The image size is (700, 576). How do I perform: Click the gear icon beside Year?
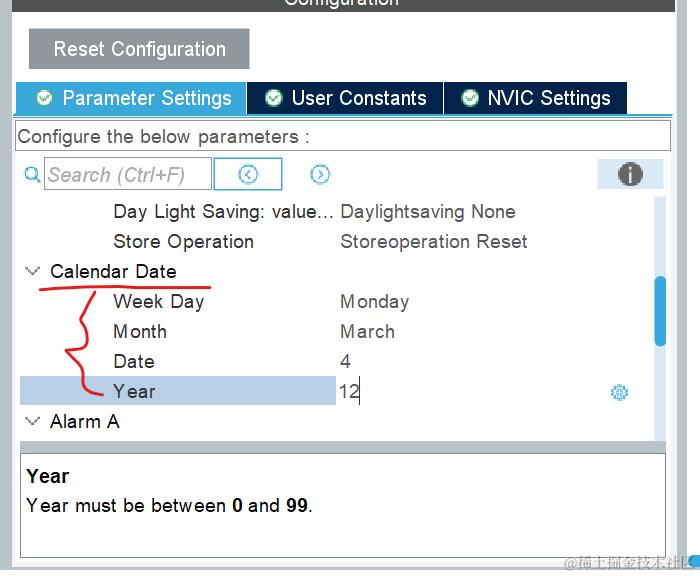(x=619, y=392)
